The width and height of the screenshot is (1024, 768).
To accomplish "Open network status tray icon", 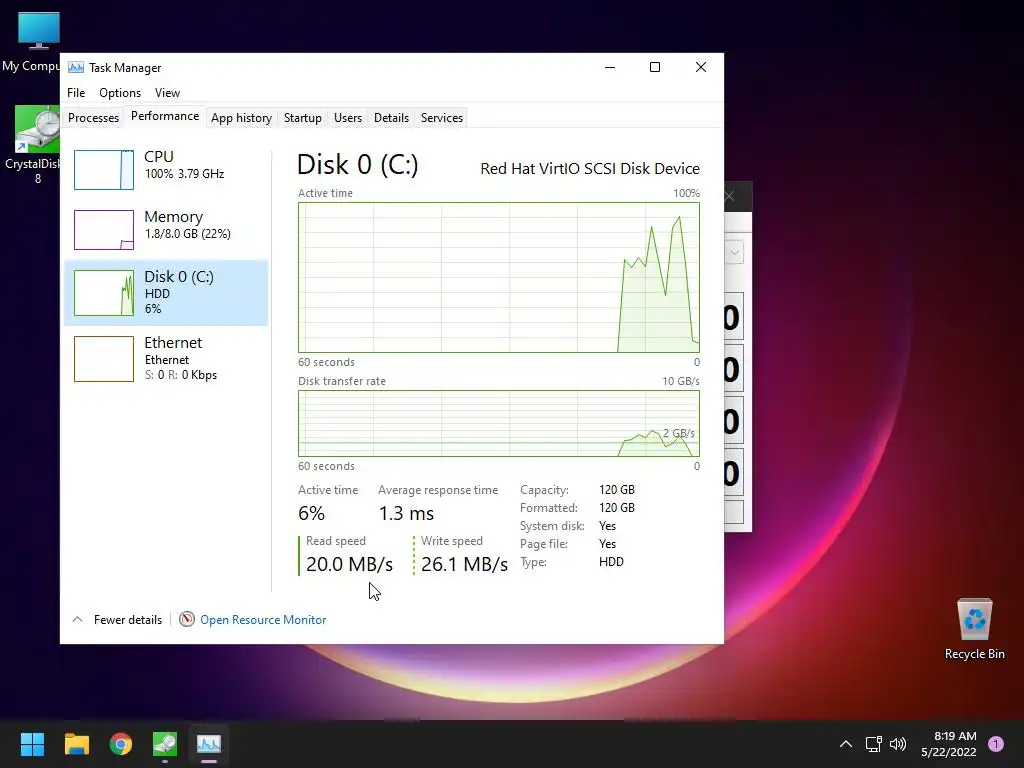I will pos(873,744).
